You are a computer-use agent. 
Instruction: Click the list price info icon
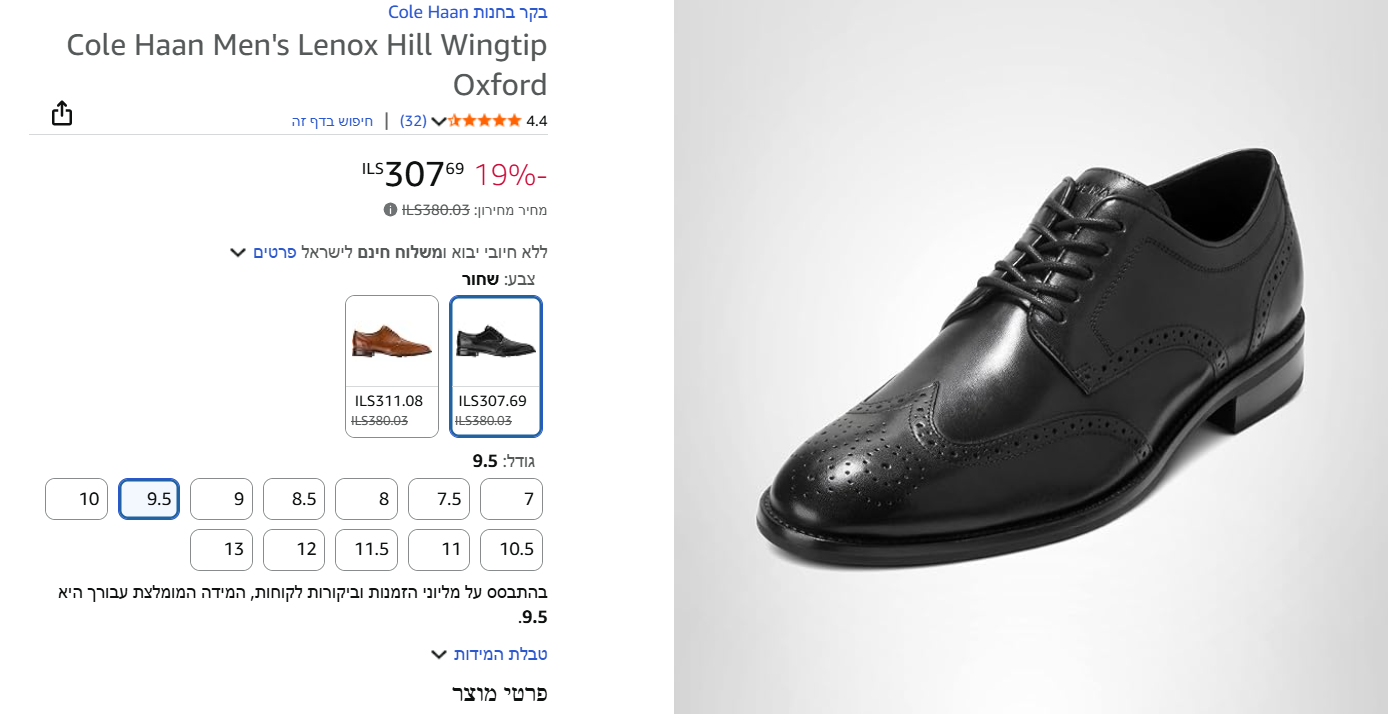(390, 210)
